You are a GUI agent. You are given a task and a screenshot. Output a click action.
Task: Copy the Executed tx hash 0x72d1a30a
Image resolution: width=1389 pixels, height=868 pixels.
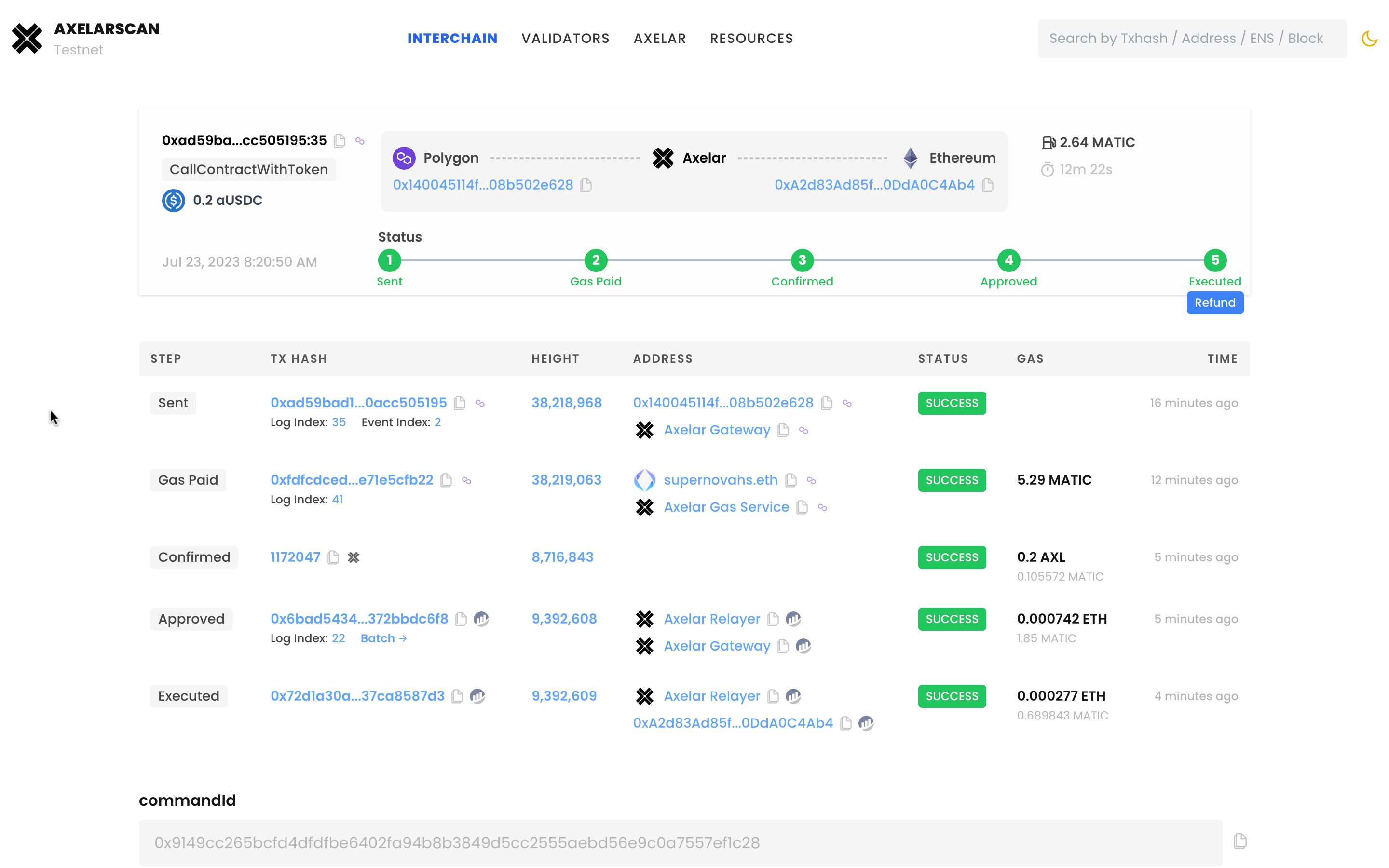coord(457,696)
